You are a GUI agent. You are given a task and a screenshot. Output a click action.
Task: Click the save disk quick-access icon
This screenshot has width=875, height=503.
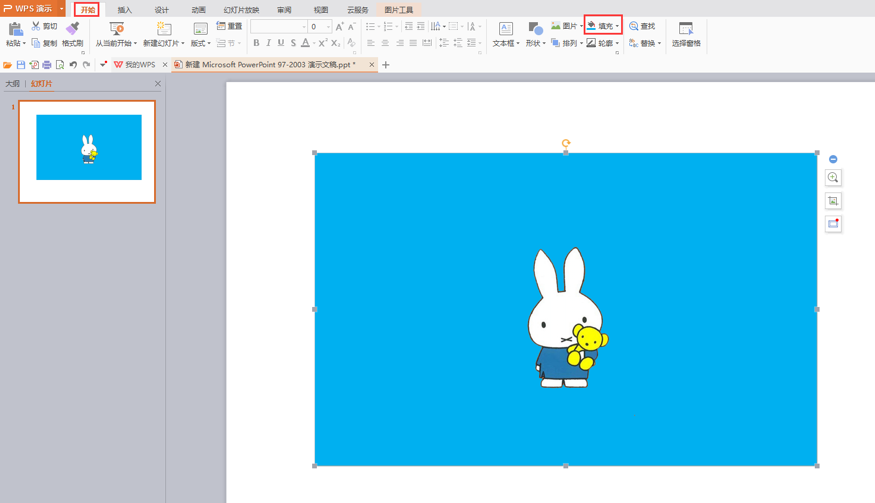[x=21, y=65]
